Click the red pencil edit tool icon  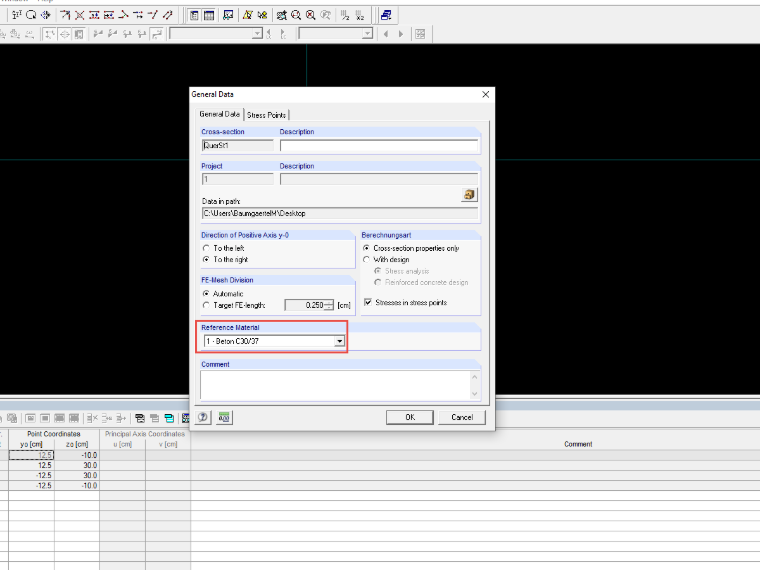click(167, 15)
